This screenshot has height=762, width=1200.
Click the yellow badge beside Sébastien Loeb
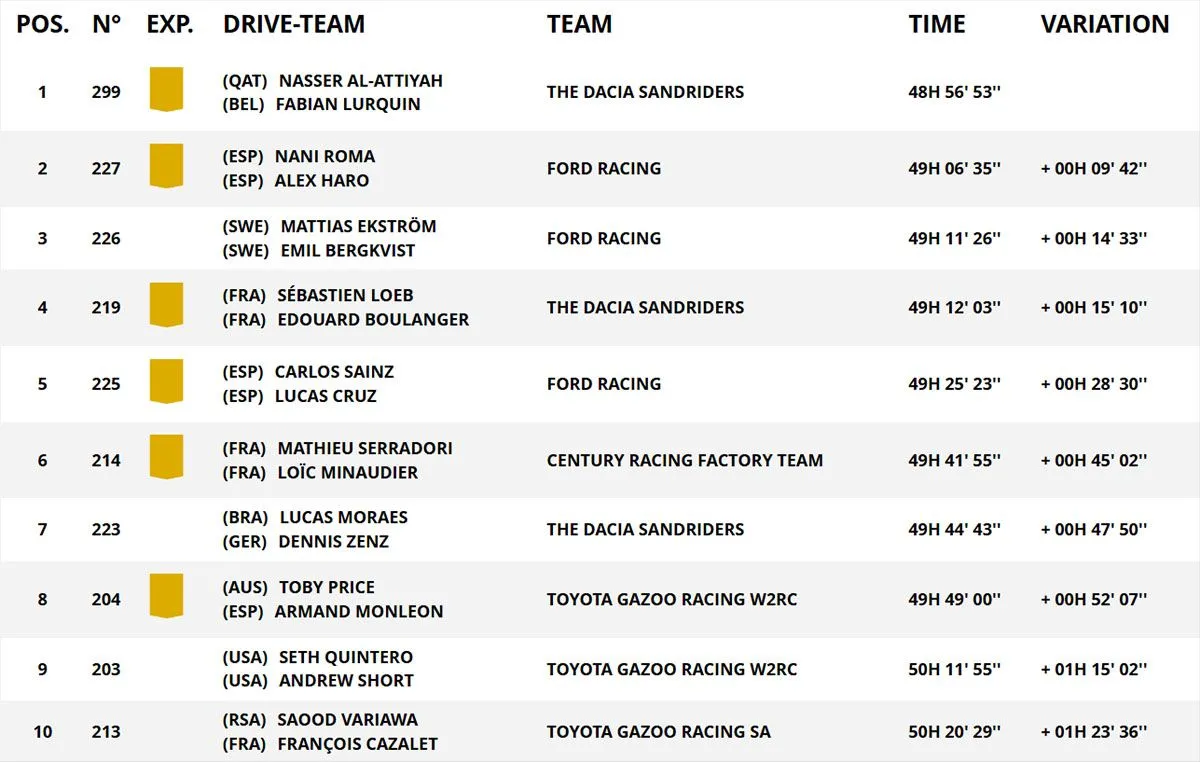(x=166, y=304)
